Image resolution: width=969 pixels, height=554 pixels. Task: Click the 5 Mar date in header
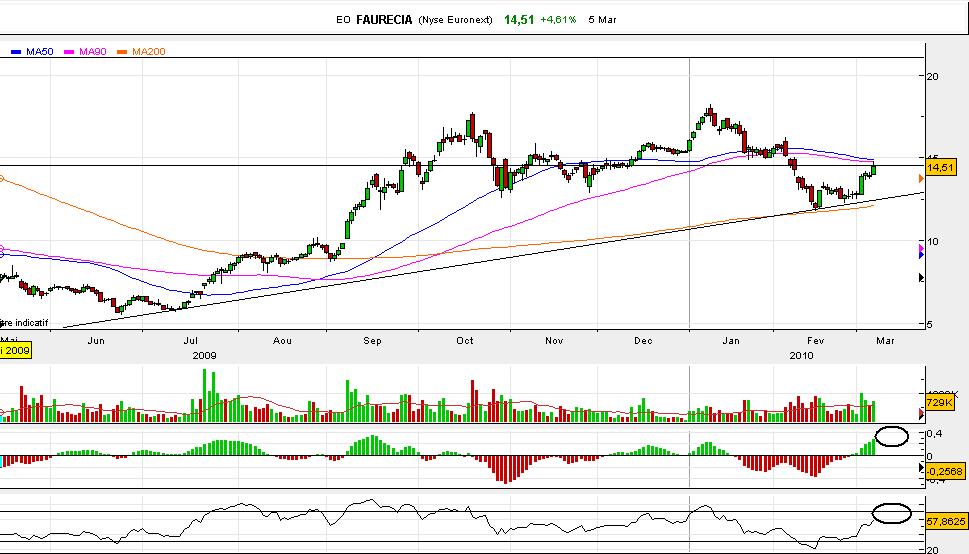[x=603, y=20]
